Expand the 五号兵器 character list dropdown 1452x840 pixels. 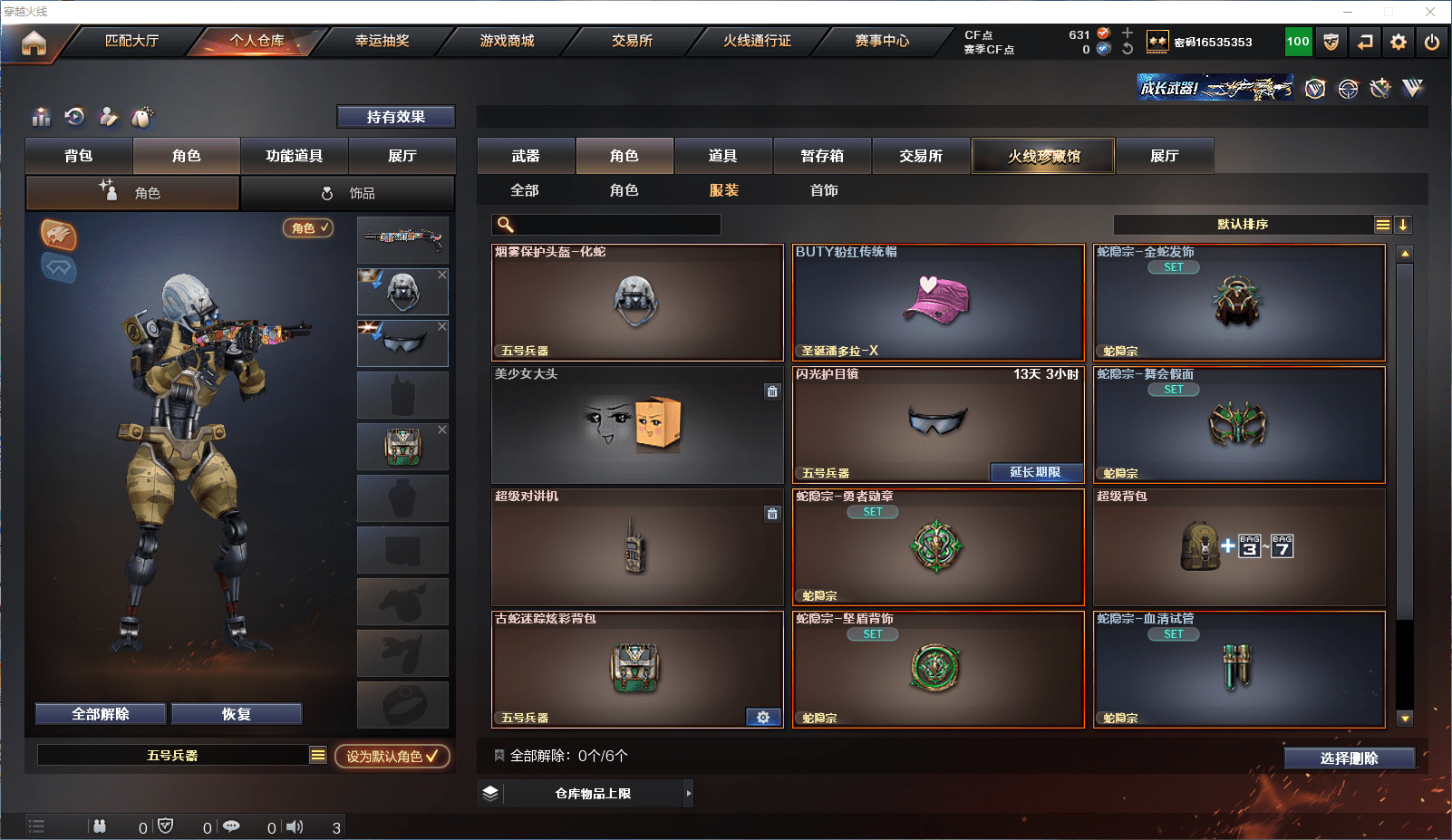click(318, 755)
